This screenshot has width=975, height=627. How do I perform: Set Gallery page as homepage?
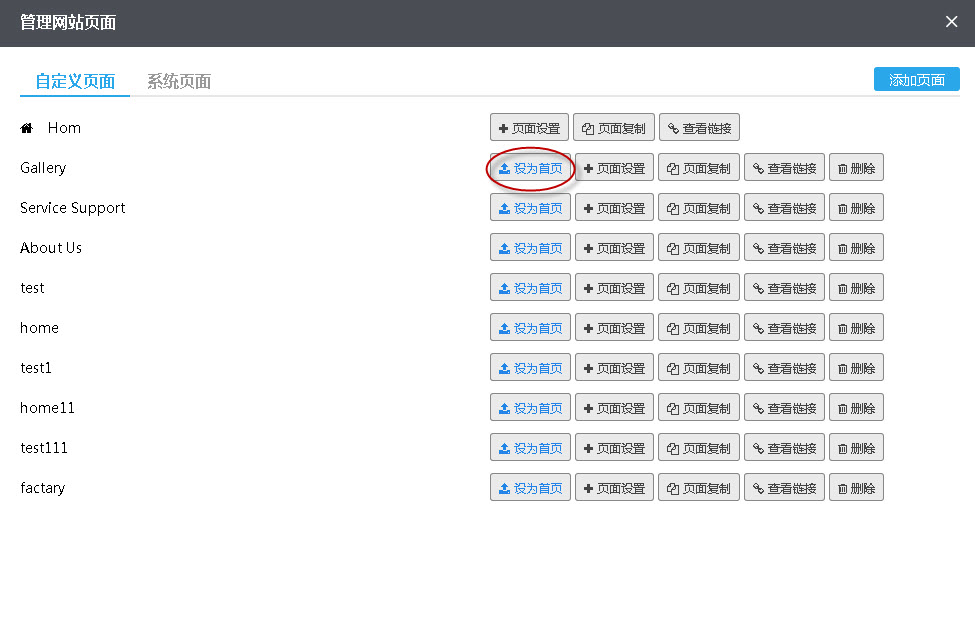click(530, 168)
